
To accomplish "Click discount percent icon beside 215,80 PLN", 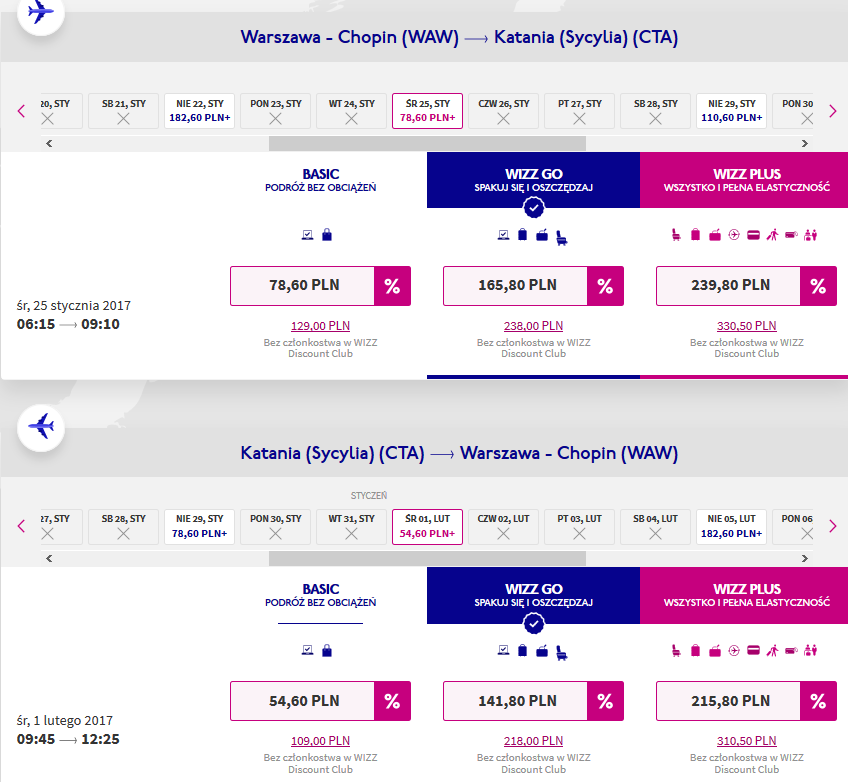I will click(818, 701).
